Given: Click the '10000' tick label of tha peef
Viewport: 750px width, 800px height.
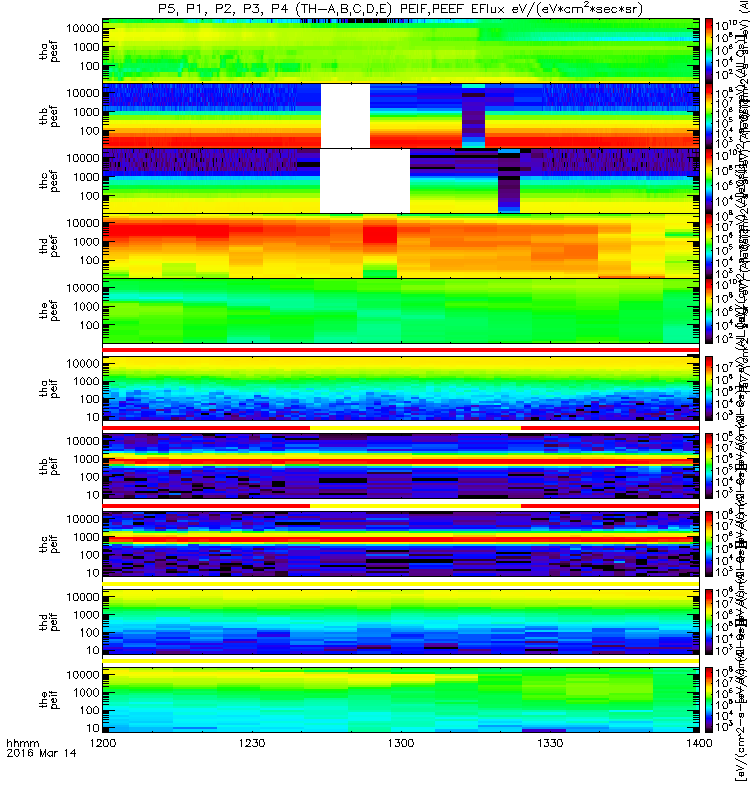Looking at the screenshot, I should (x=83, y=29).
